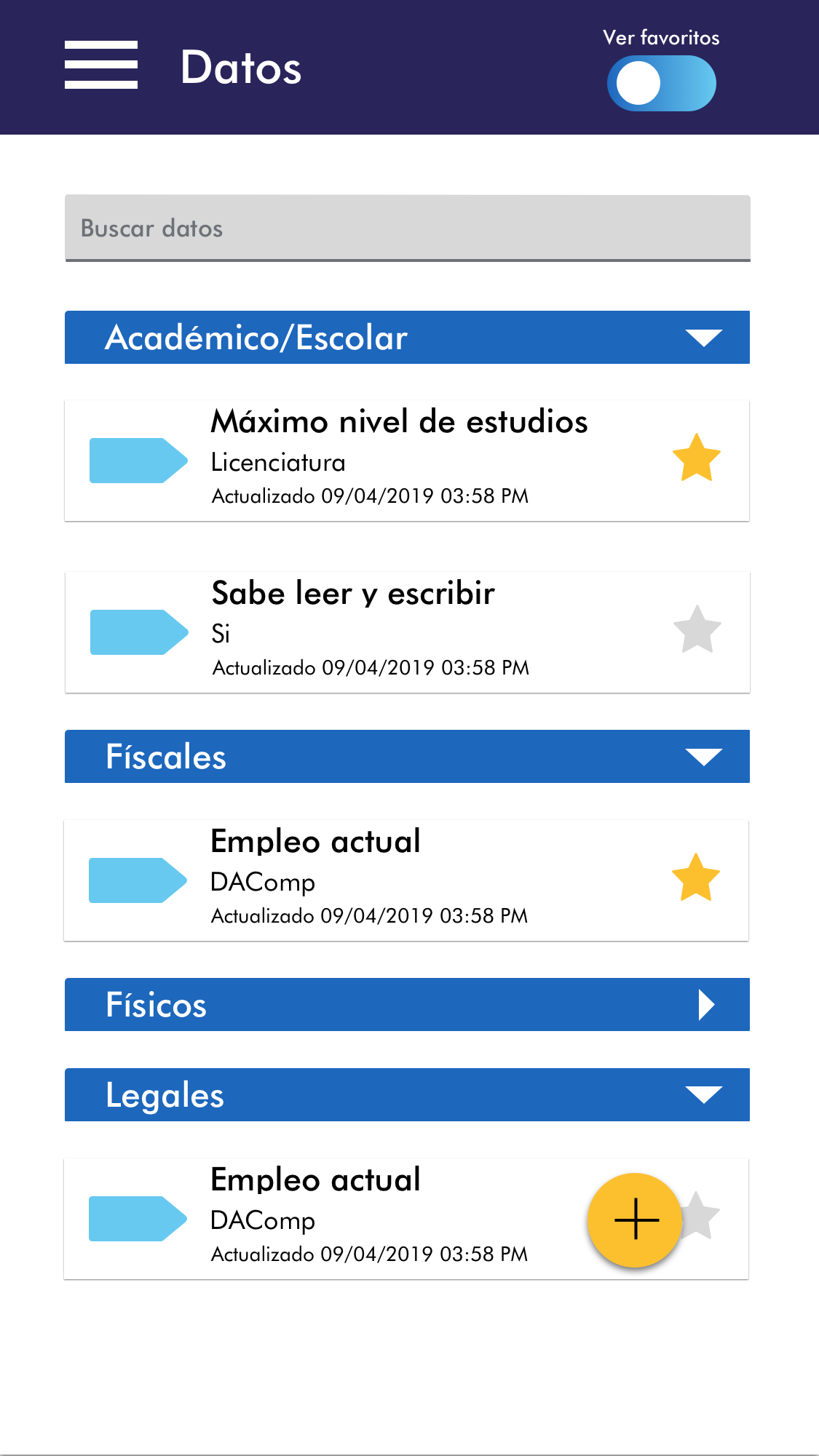Mark Sabe leer y escribir as favorite
Viewport: 819px width, 1456px height.
coord(697,630)
